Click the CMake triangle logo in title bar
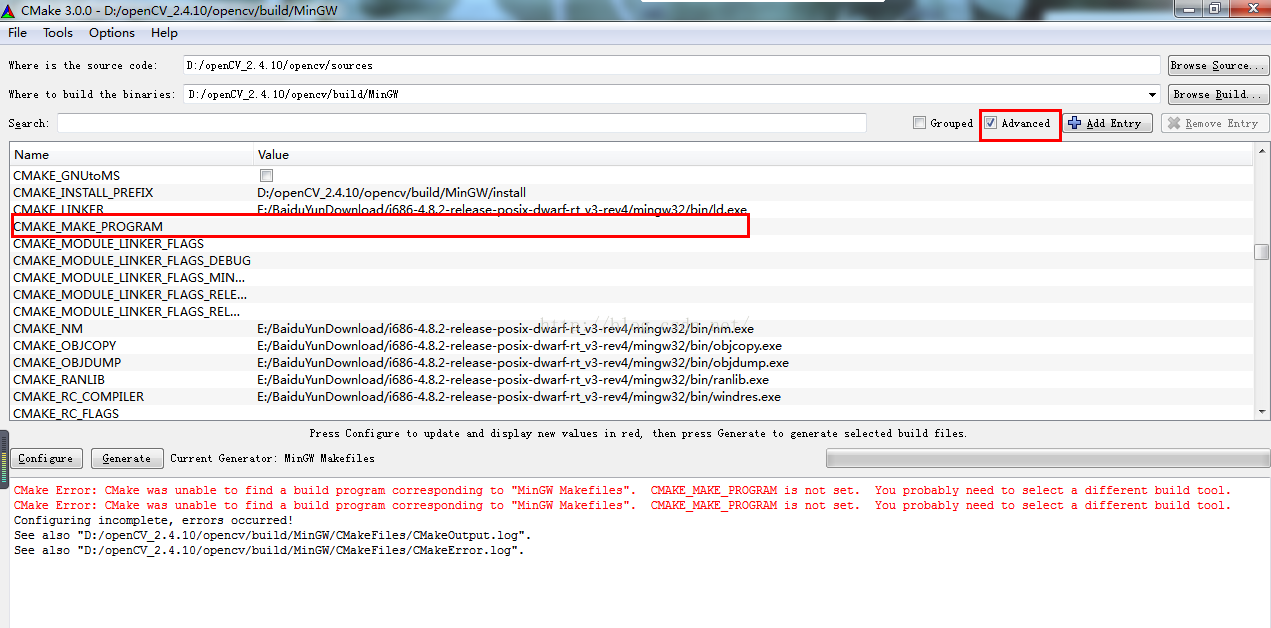 pos(10,10)
